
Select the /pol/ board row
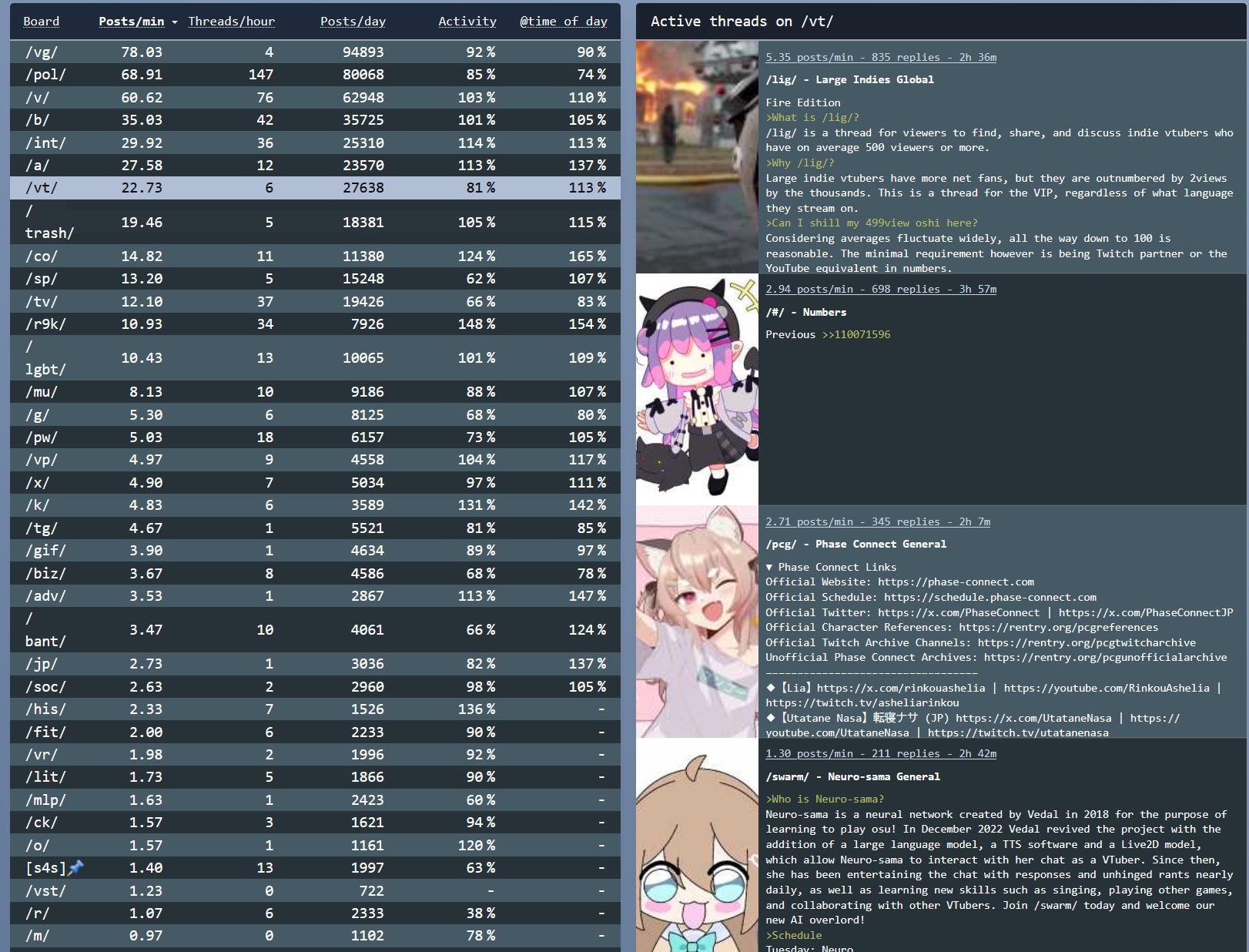click(315, 75)
